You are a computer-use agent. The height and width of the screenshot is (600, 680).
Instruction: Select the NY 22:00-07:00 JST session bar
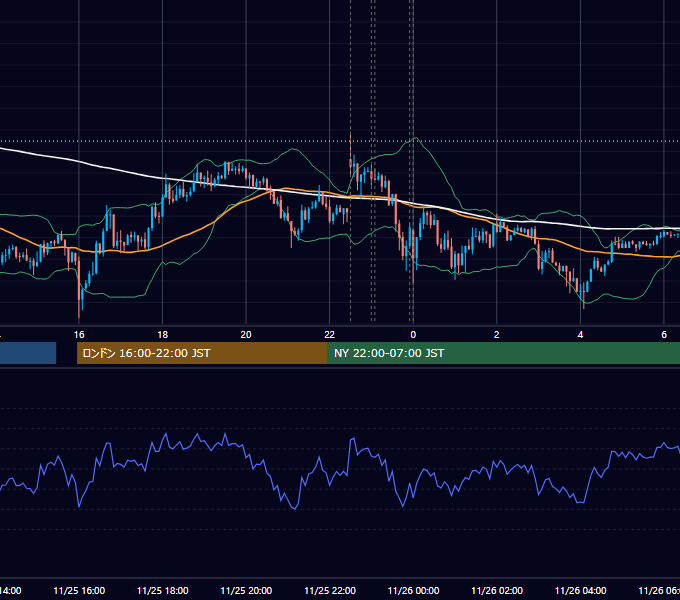click(x=503, y=353)
